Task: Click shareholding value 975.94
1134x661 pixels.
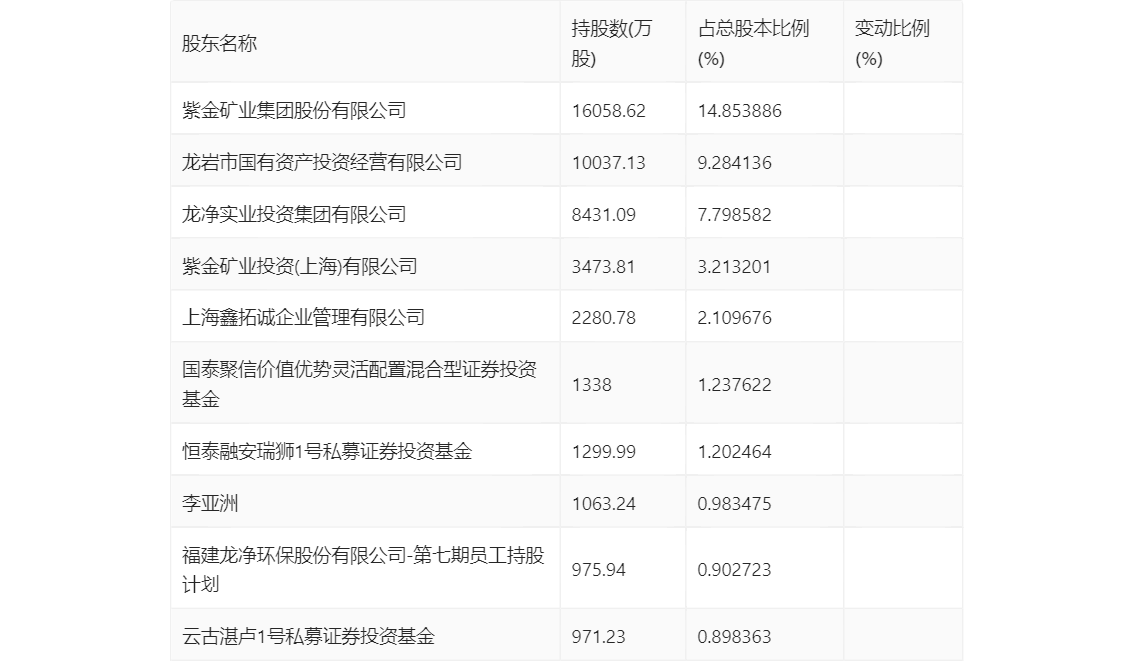Action: coord(599,570)
